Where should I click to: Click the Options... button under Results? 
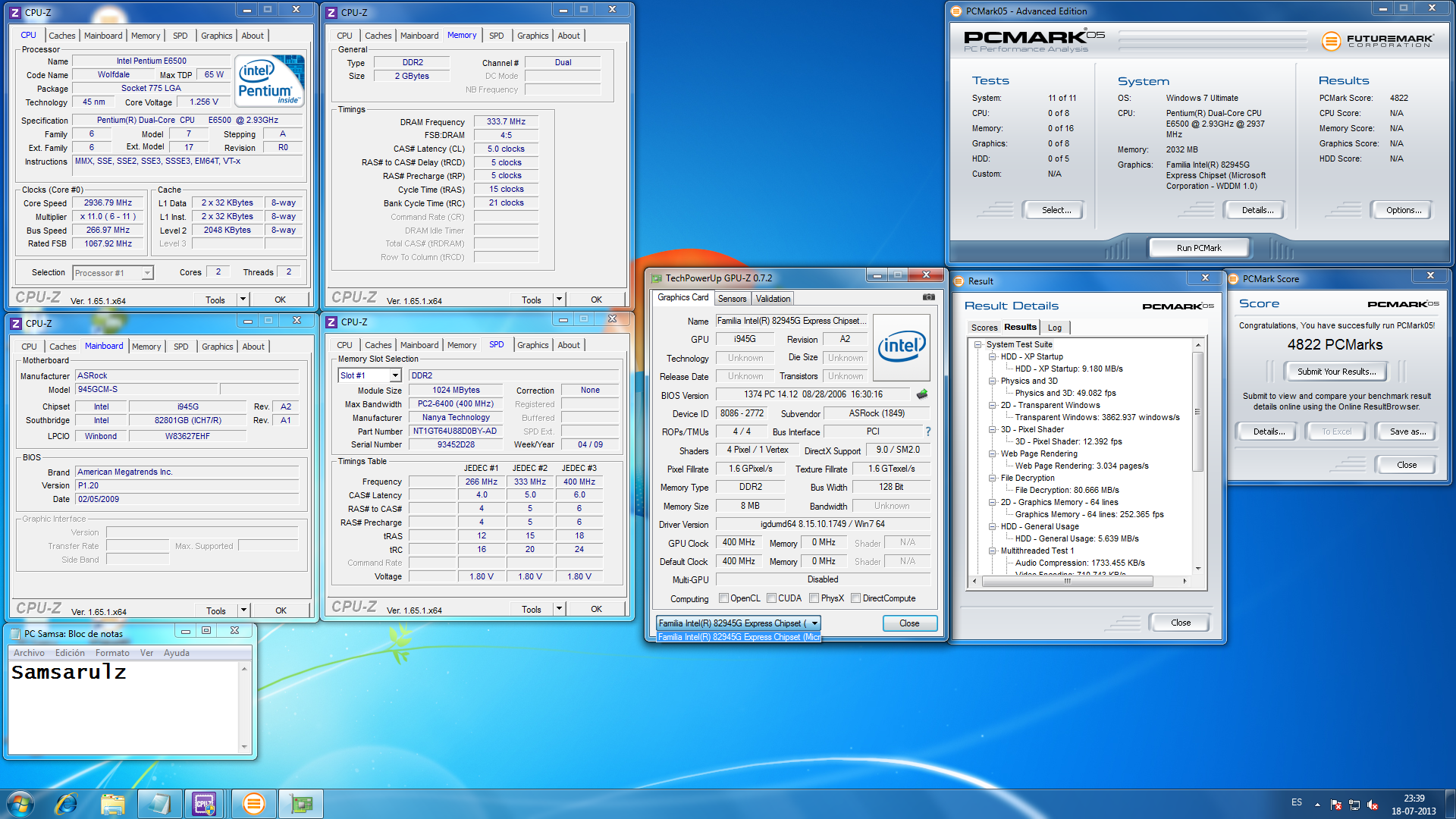point(1403,210)
